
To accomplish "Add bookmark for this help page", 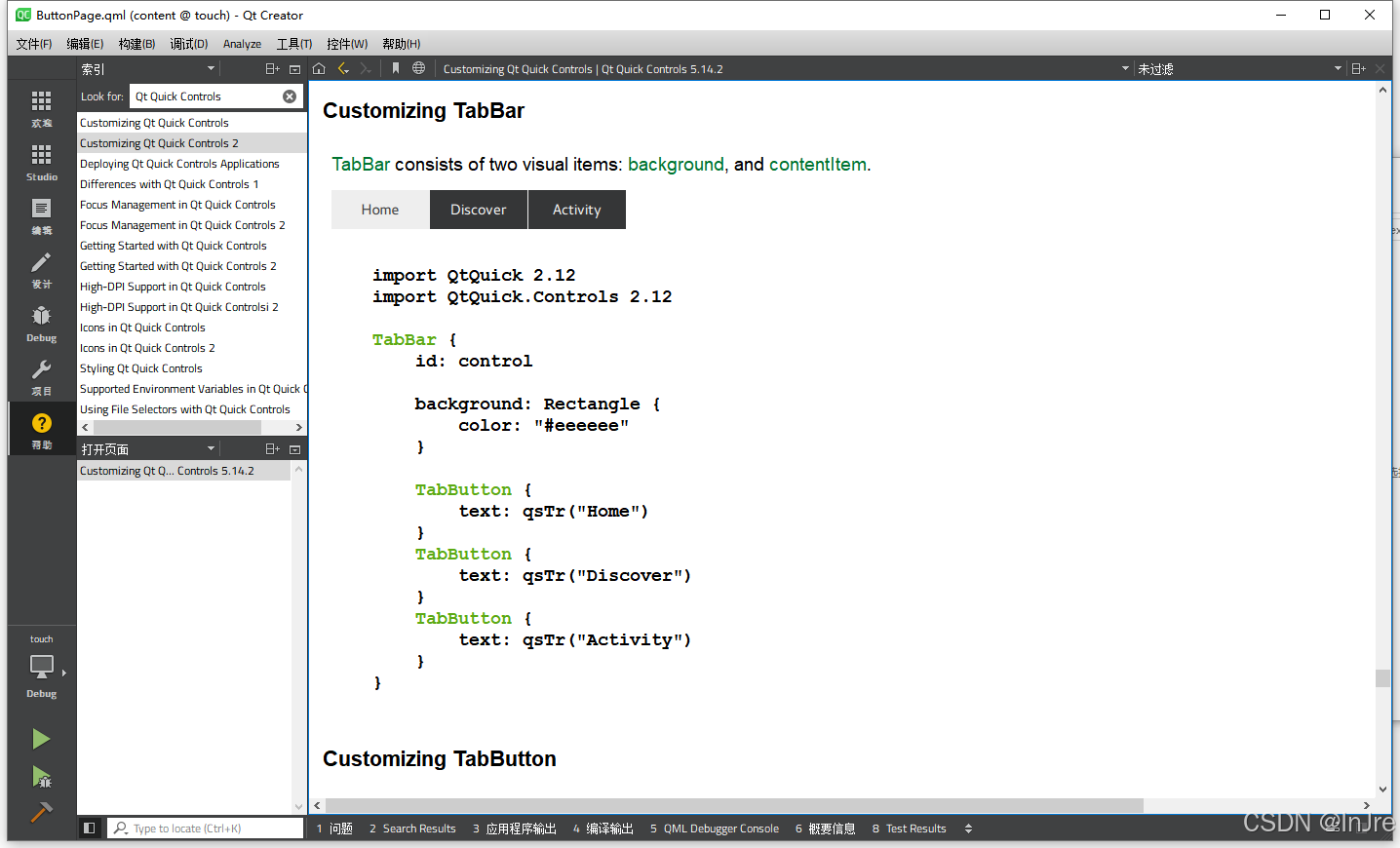I will [396, 68].
